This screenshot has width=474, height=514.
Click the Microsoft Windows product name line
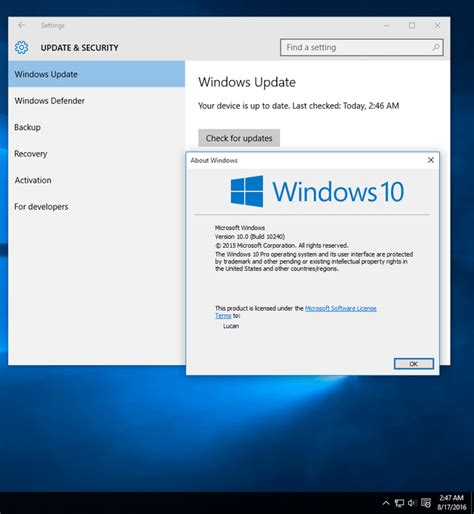coord(240,228)
